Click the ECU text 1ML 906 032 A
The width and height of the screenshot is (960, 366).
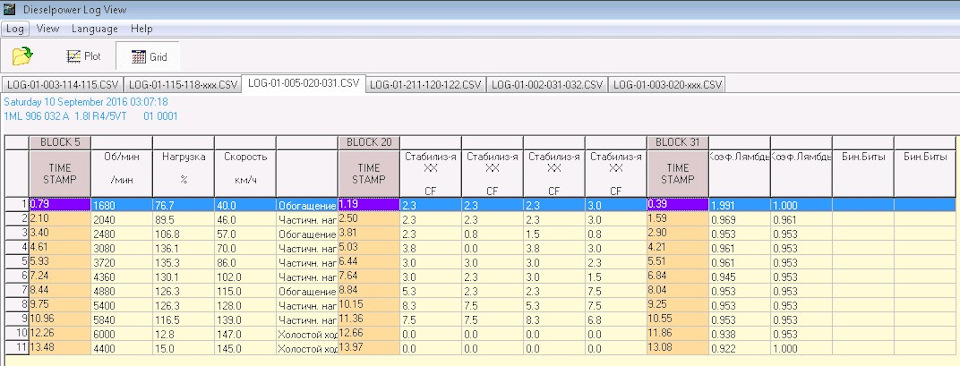pyautogui.click(x=37, y=116)
